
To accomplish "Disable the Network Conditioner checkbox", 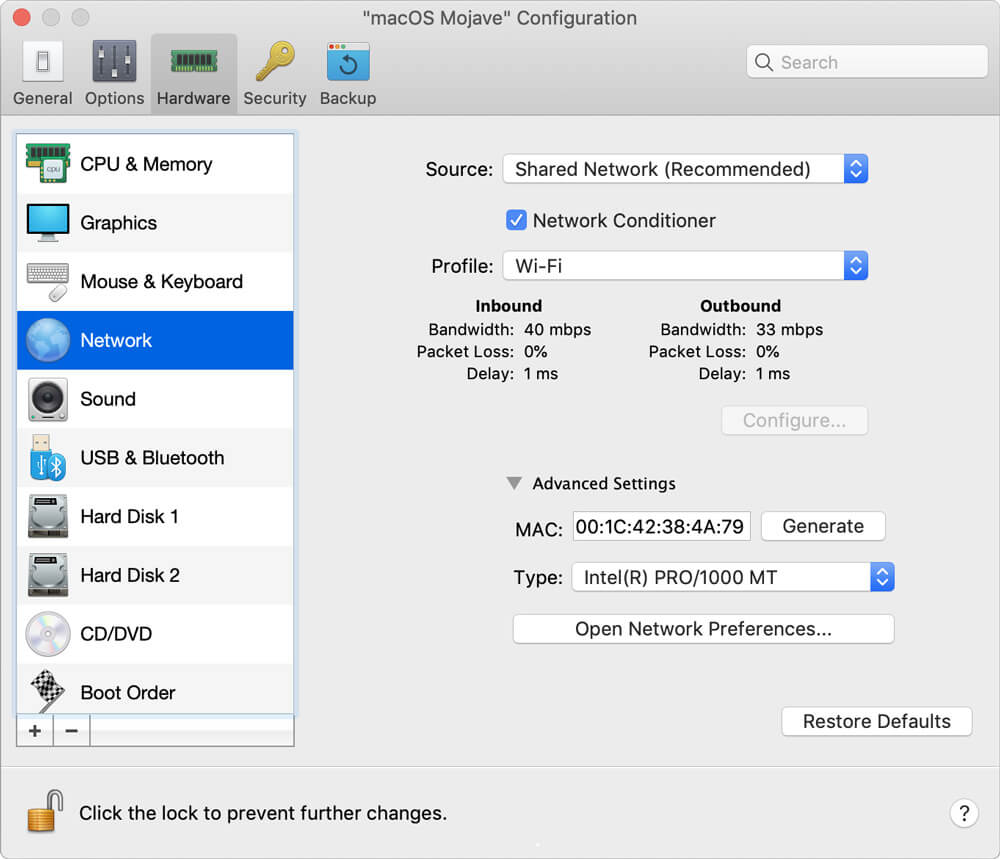I will point(516,220).
